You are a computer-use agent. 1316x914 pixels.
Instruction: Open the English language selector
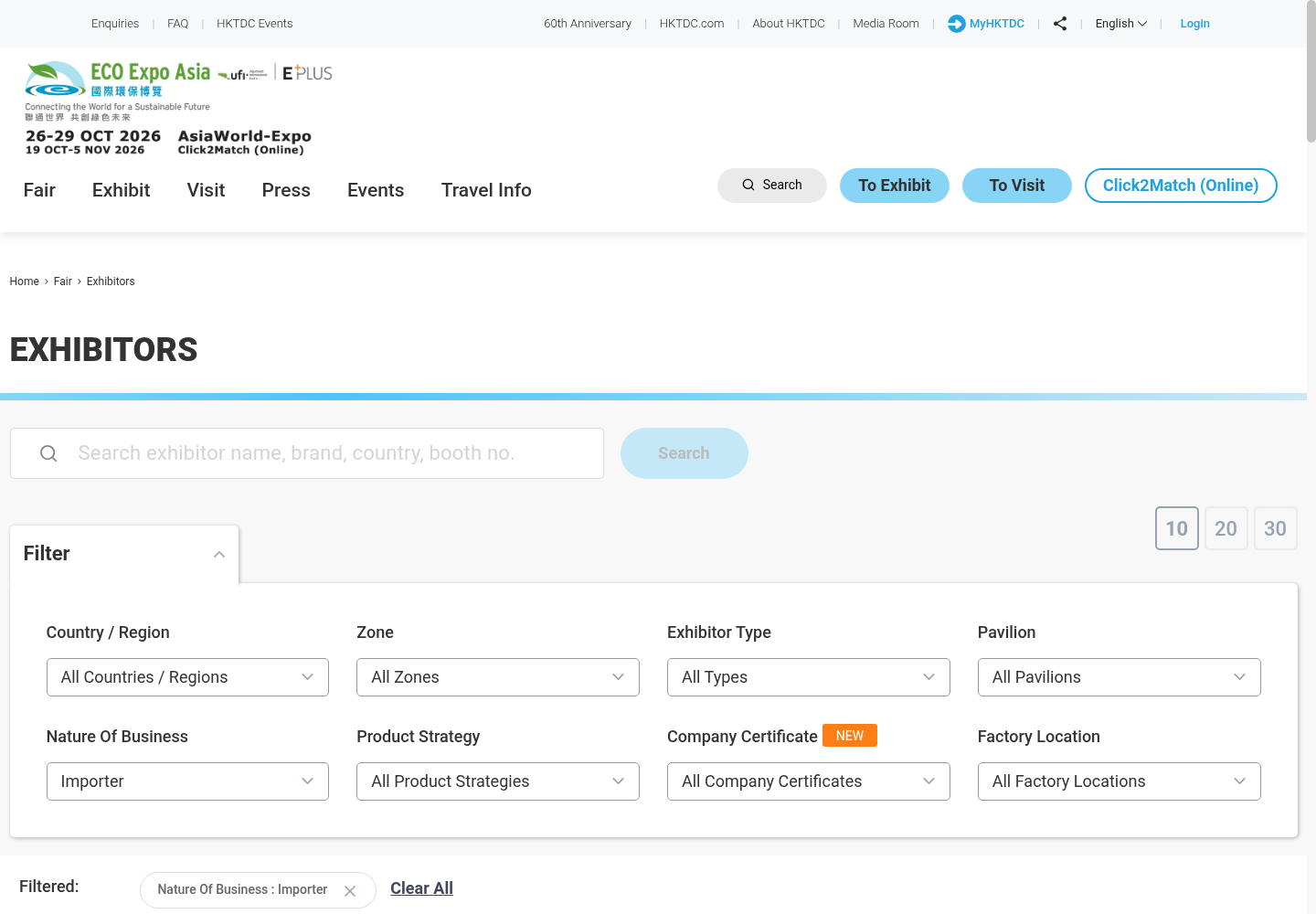pos(1121,24)
